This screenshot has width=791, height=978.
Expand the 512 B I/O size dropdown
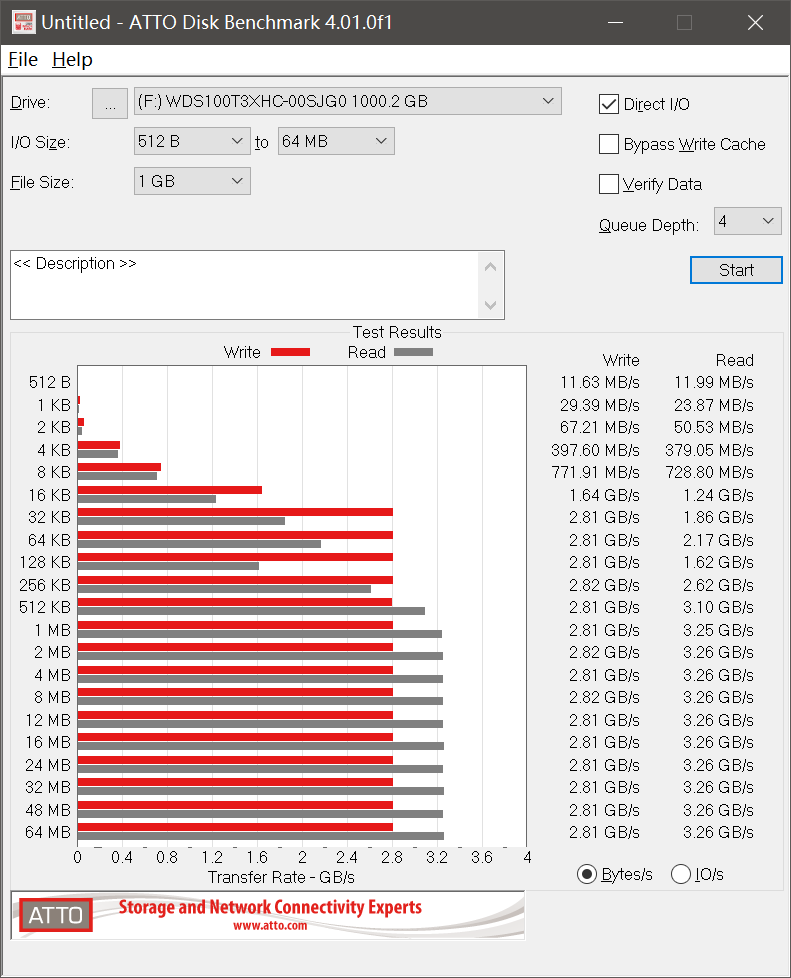192,141
